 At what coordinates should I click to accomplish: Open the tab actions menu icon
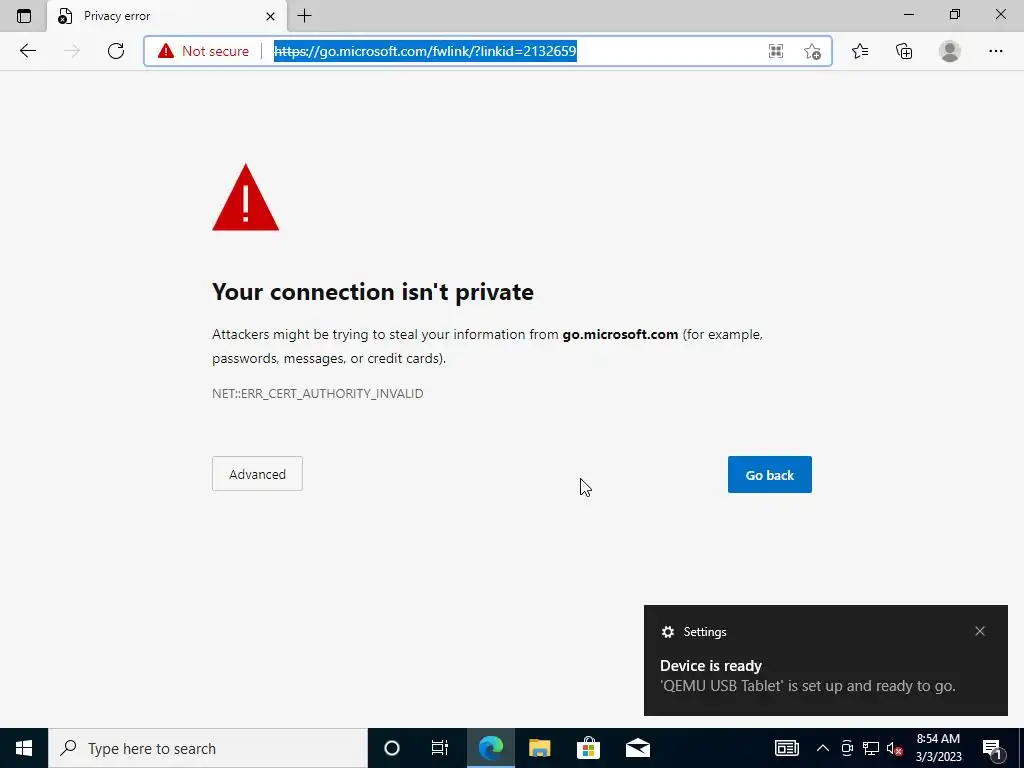[24, 16]
